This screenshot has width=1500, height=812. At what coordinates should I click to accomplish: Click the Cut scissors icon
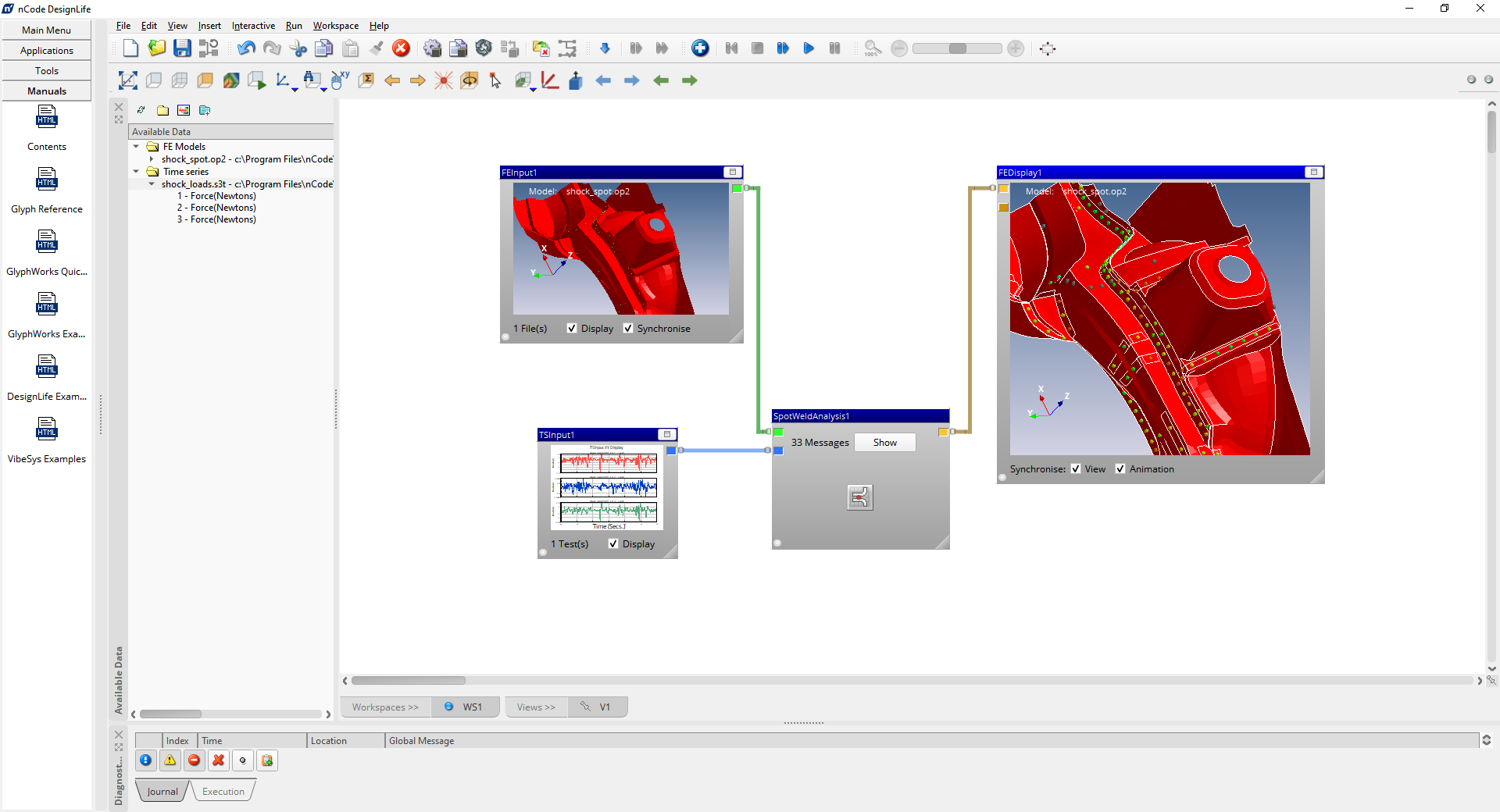[298, 48]
